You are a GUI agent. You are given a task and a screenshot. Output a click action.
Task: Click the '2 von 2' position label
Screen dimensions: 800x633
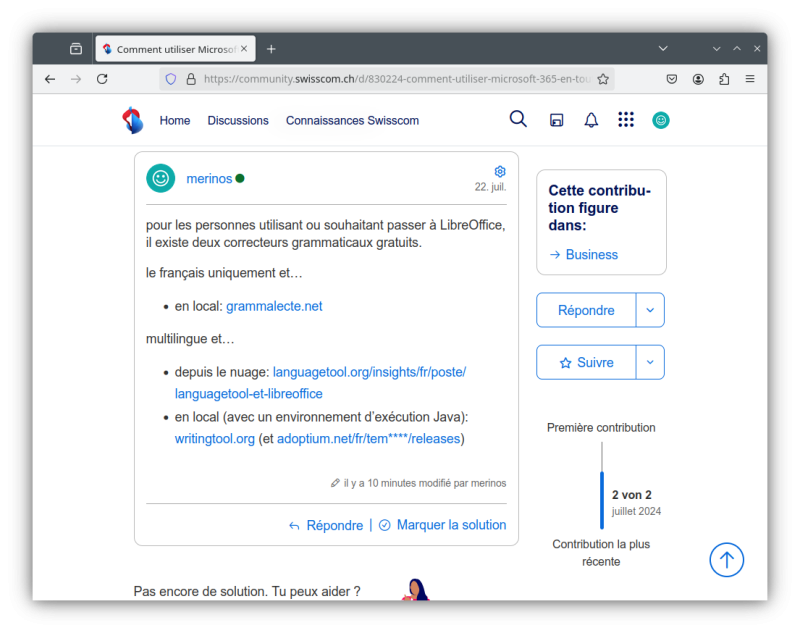click(x=632, y=495)
